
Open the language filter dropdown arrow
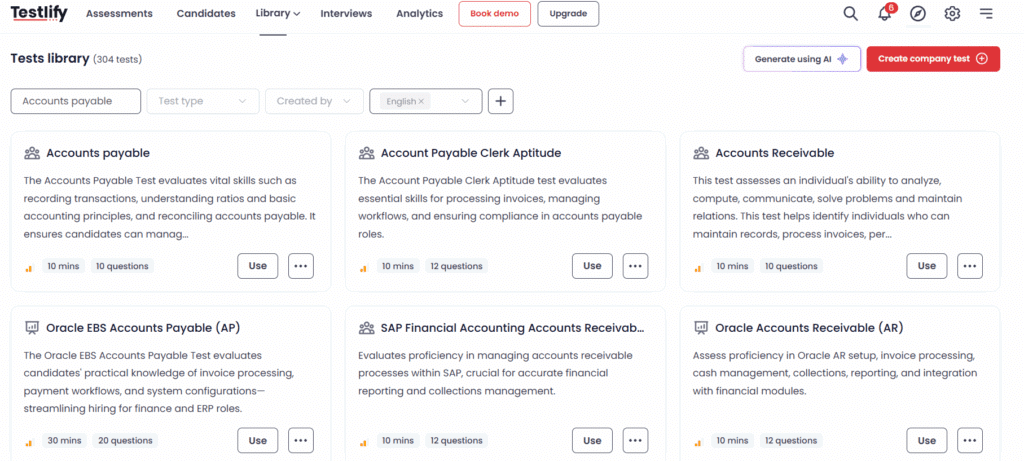pyautogui.click(x=466, y=101)
